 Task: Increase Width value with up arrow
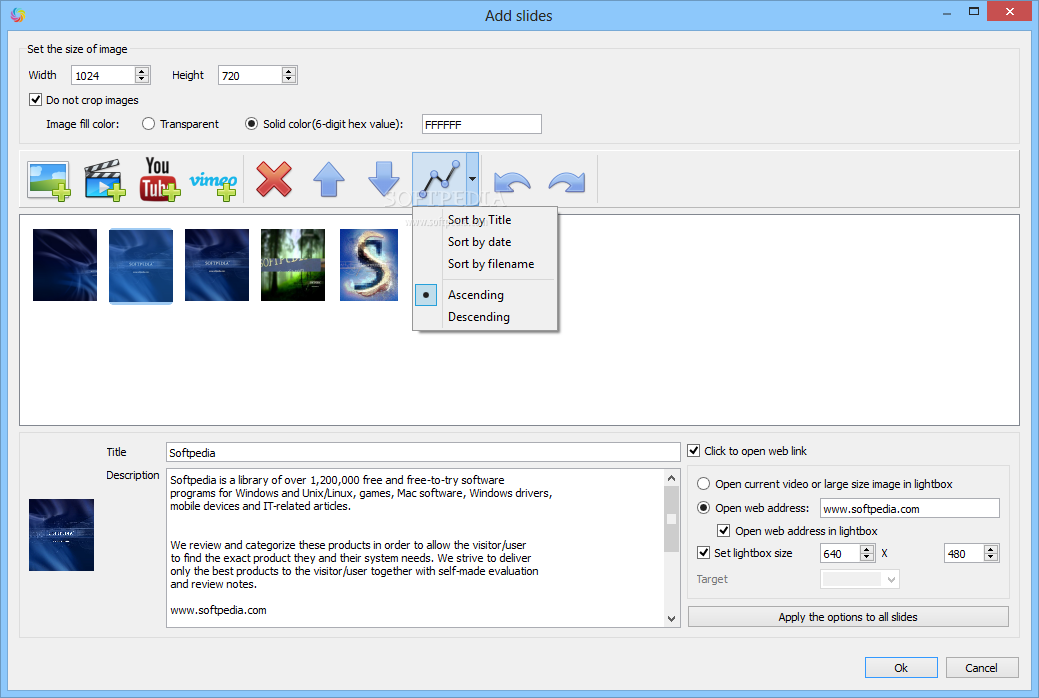pyautogui.click(x=142, y=71)
